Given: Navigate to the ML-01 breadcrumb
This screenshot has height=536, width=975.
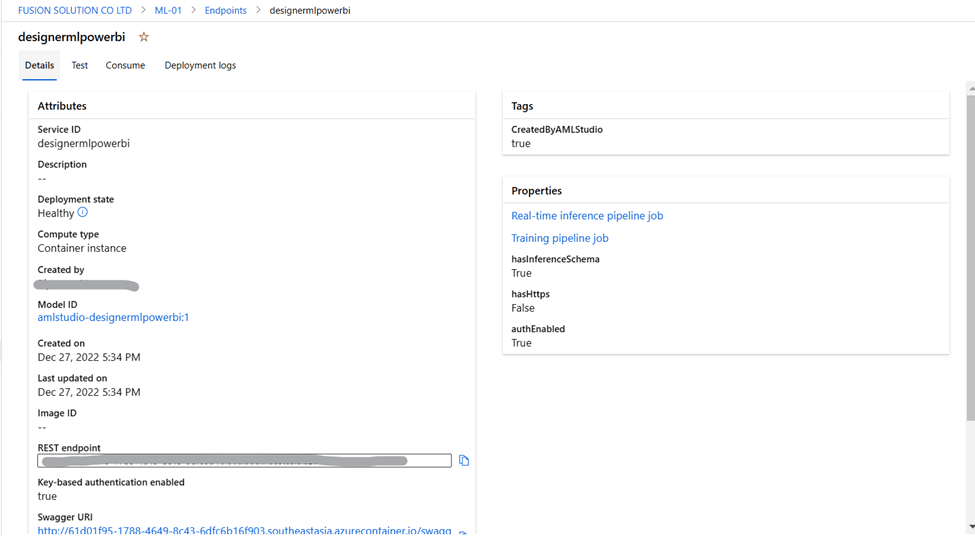Looking at the screenshot, I should 168,11.
